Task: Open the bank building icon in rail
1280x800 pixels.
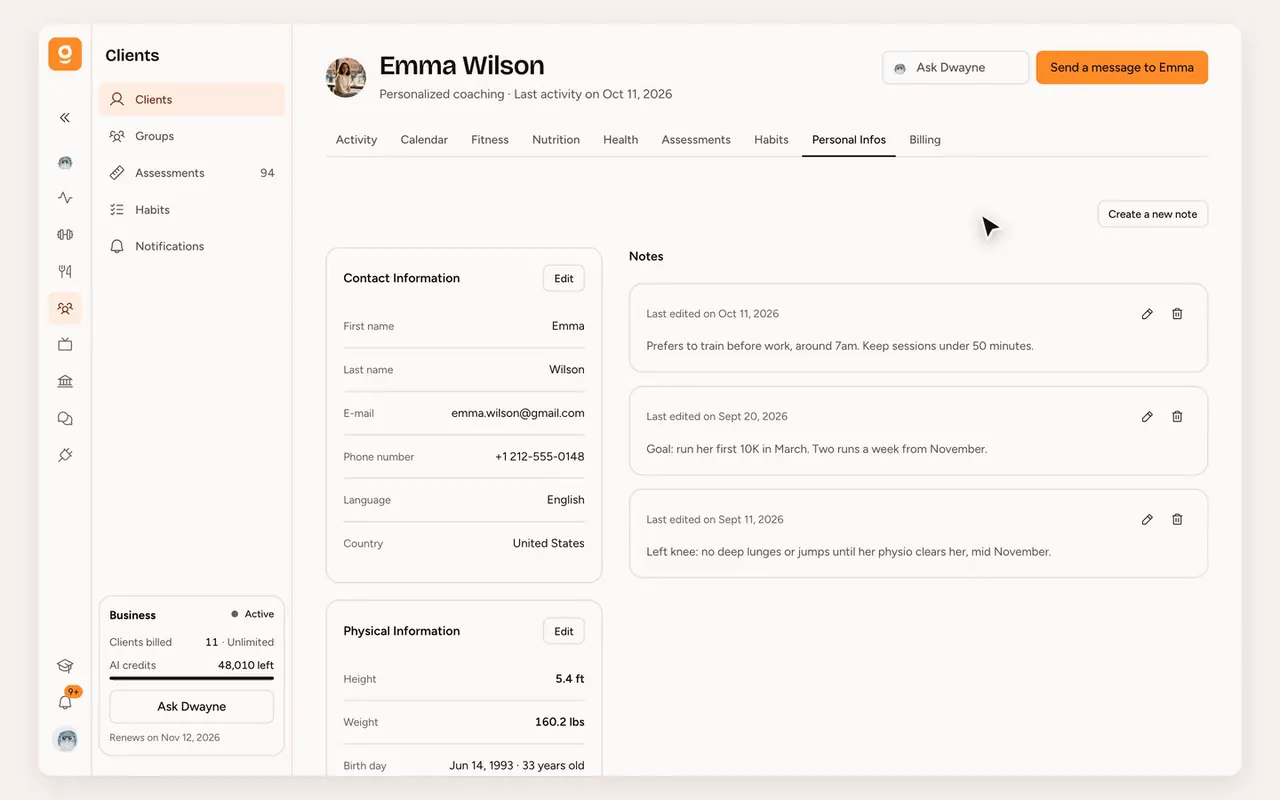Action: coord(65,381)
